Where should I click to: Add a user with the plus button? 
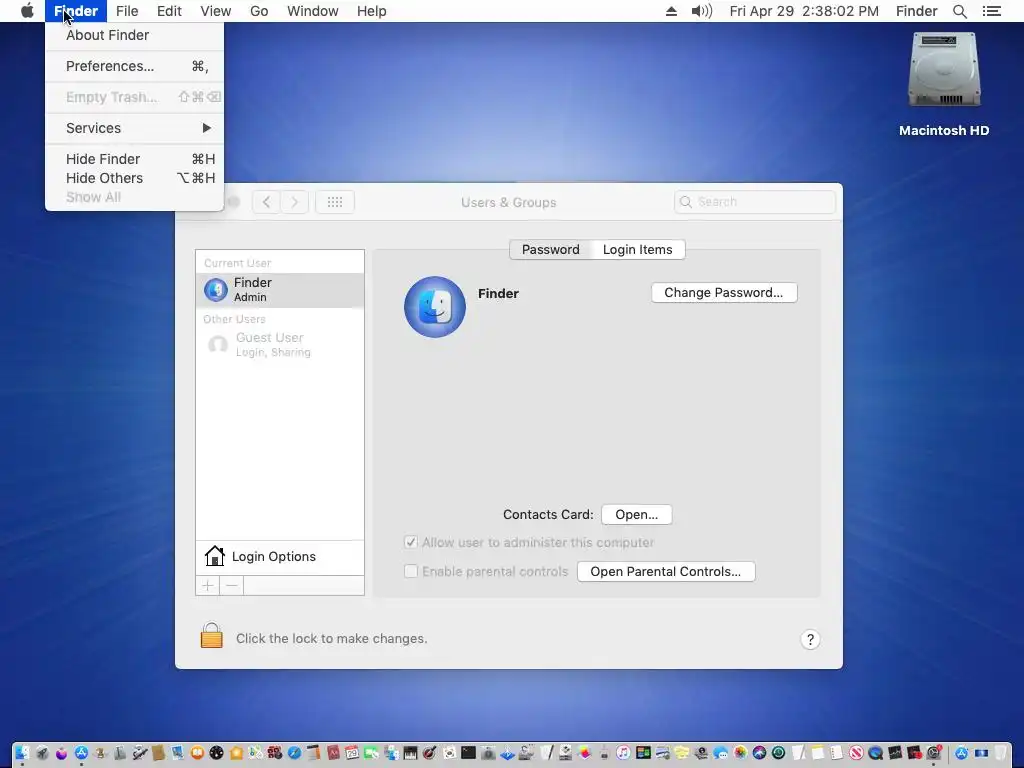(208, 586)
